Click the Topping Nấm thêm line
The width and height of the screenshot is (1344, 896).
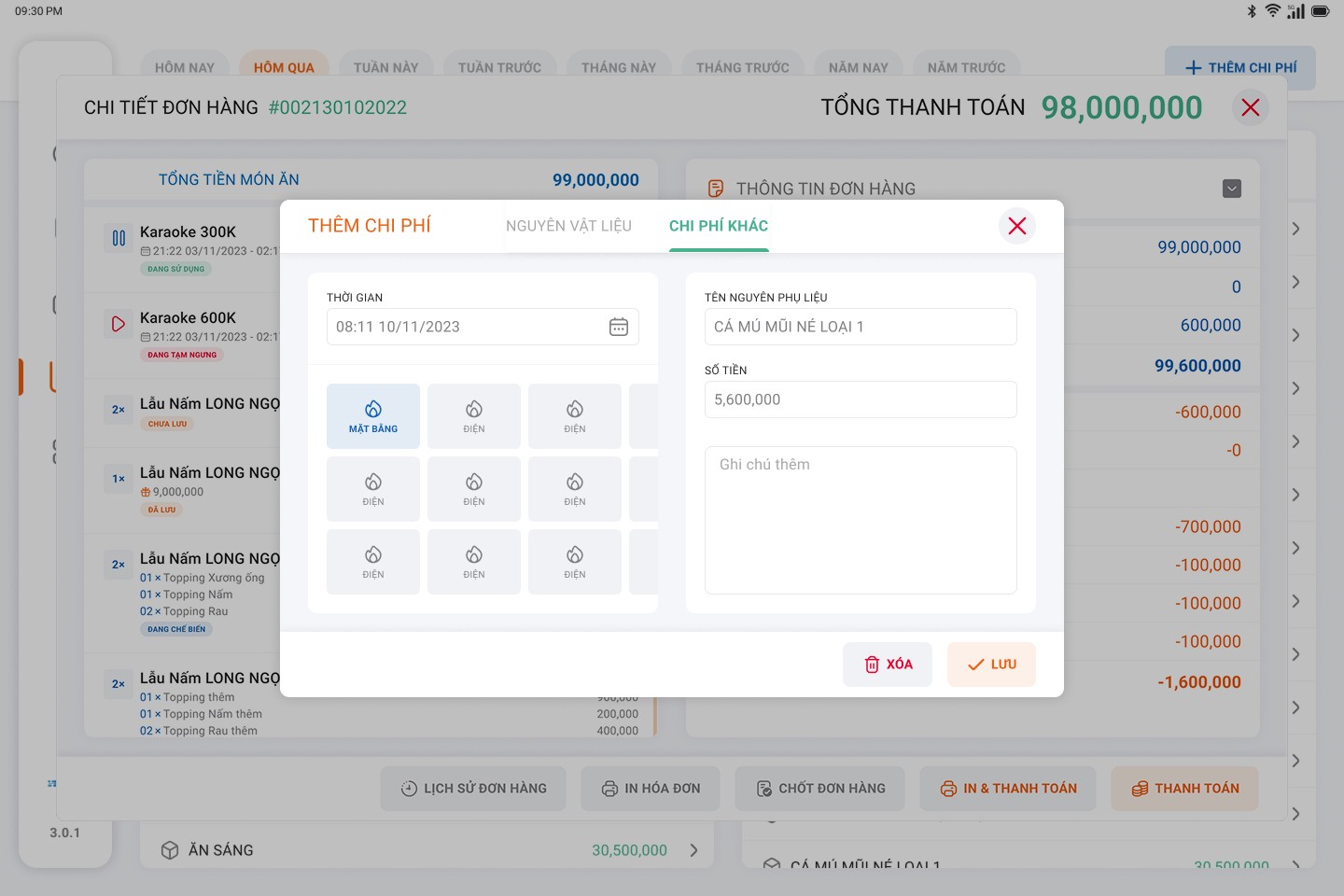[201, 714]
